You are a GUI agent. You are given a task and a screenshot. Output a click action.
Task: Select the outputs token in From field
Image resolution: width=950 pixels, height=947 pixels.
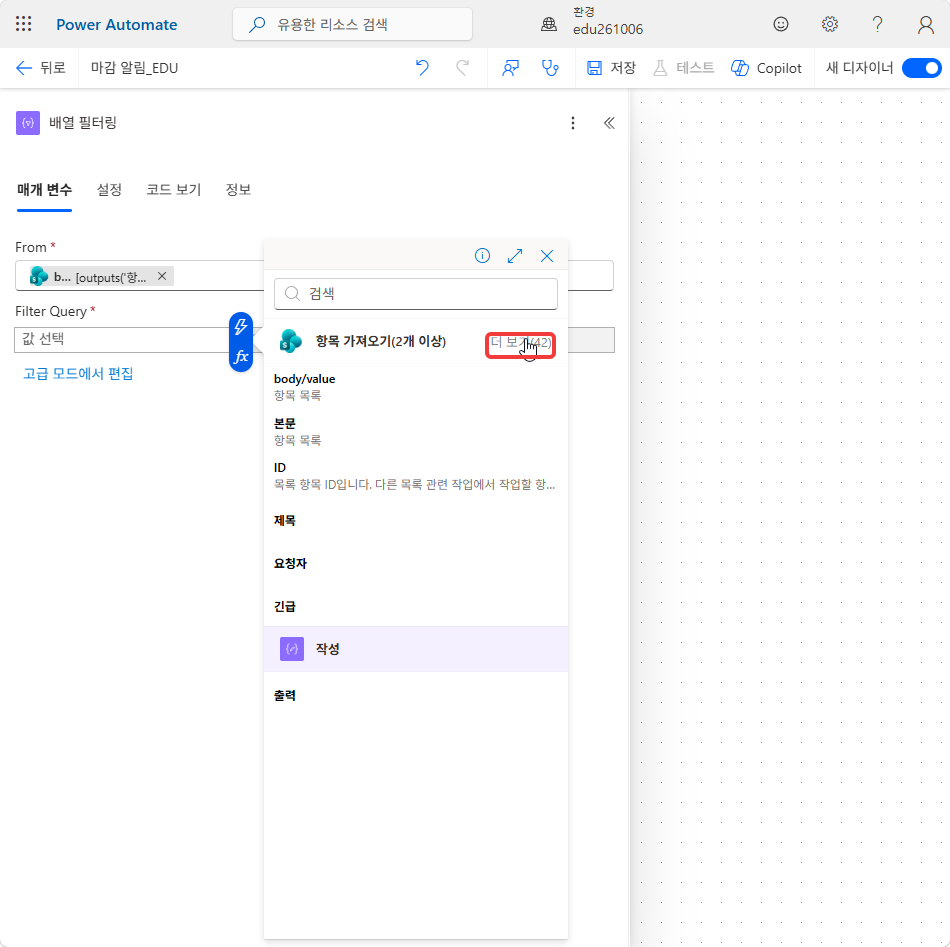pyautogui.click(x=101, y=276)
